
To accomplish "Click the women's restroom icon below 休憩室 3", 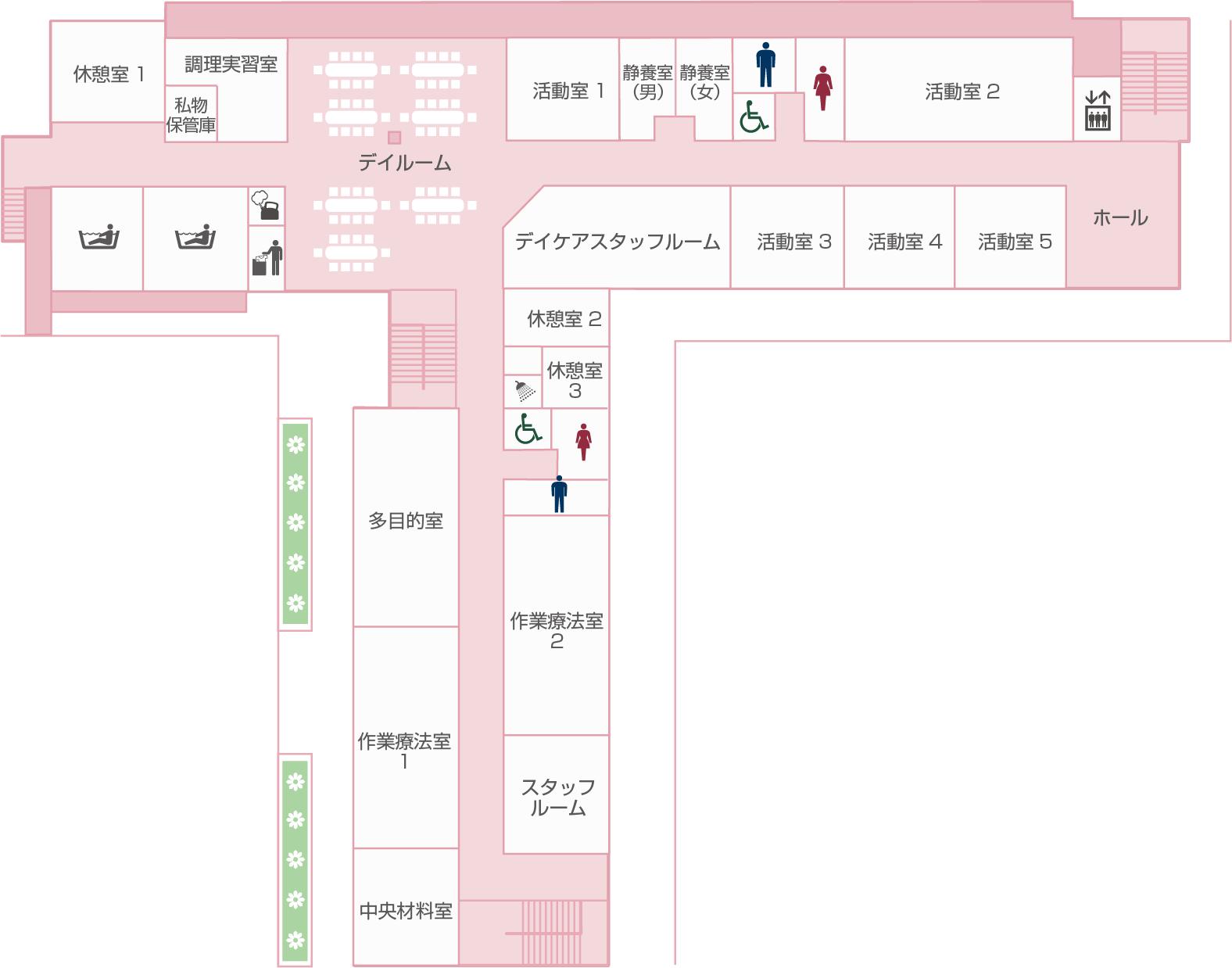I will pyautogui.click(x=583, y=442).
